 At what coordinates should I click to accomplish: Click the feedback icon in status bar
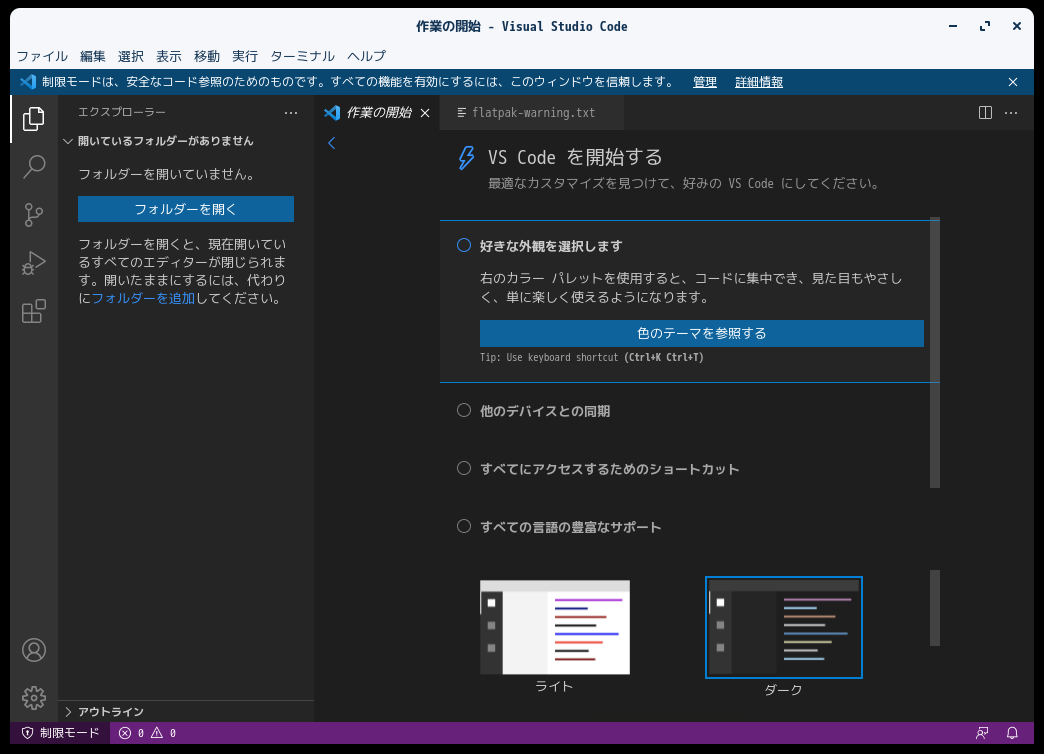click(x=982, y=733)
